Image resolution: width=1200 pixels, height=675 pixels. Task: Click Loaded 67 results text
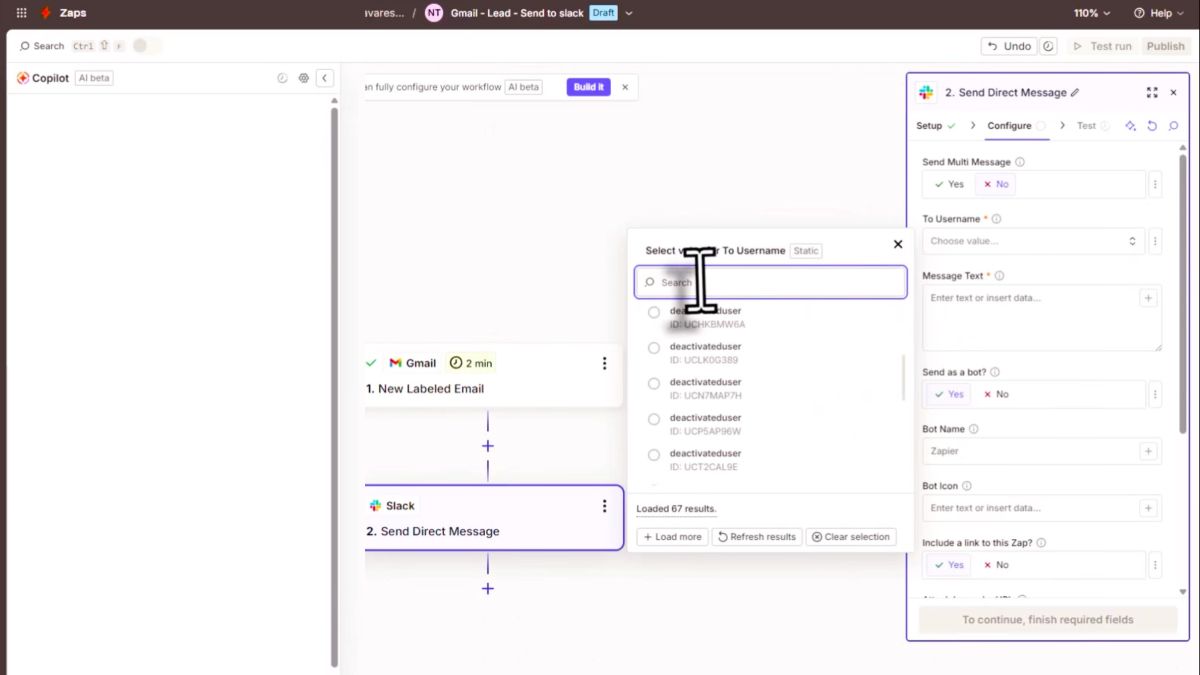tap(676, 509)
